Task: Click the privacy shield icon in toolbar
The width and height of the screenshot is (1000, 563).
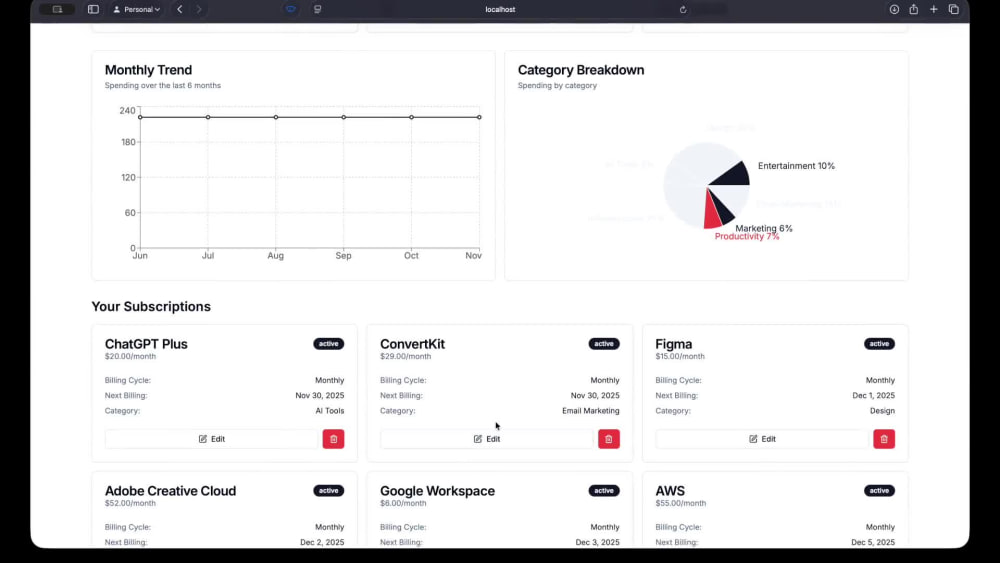Action: pyautogui.click(x=291, y=10)
